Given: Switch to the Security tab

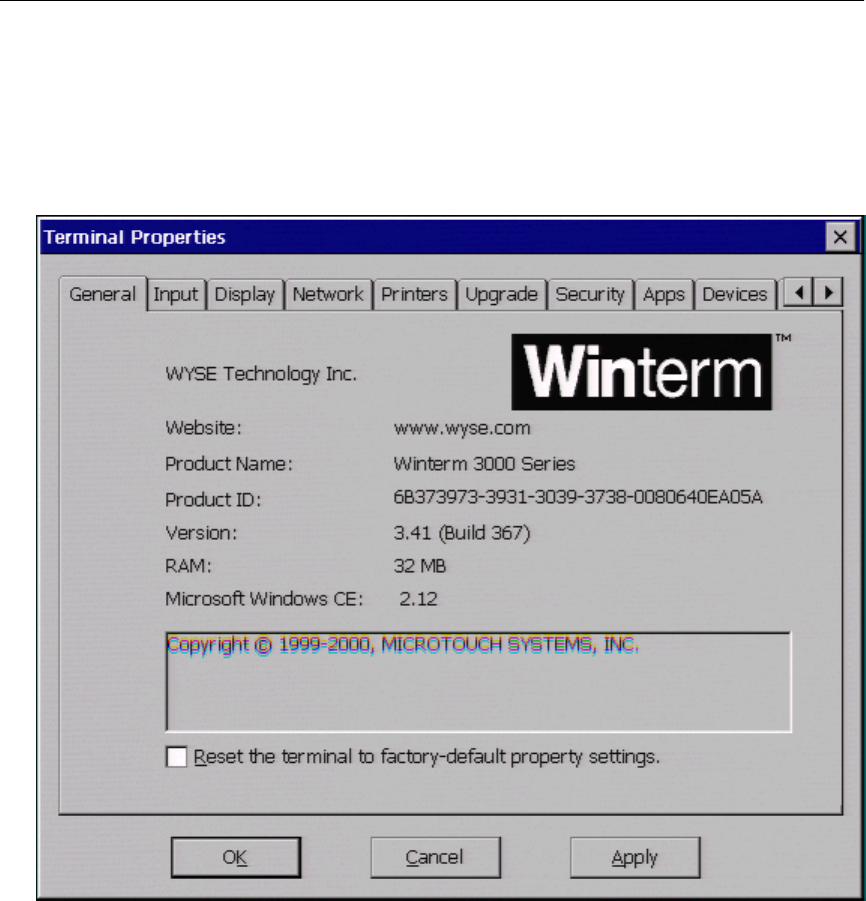Looking at the screenshot, I should [590, 295].
